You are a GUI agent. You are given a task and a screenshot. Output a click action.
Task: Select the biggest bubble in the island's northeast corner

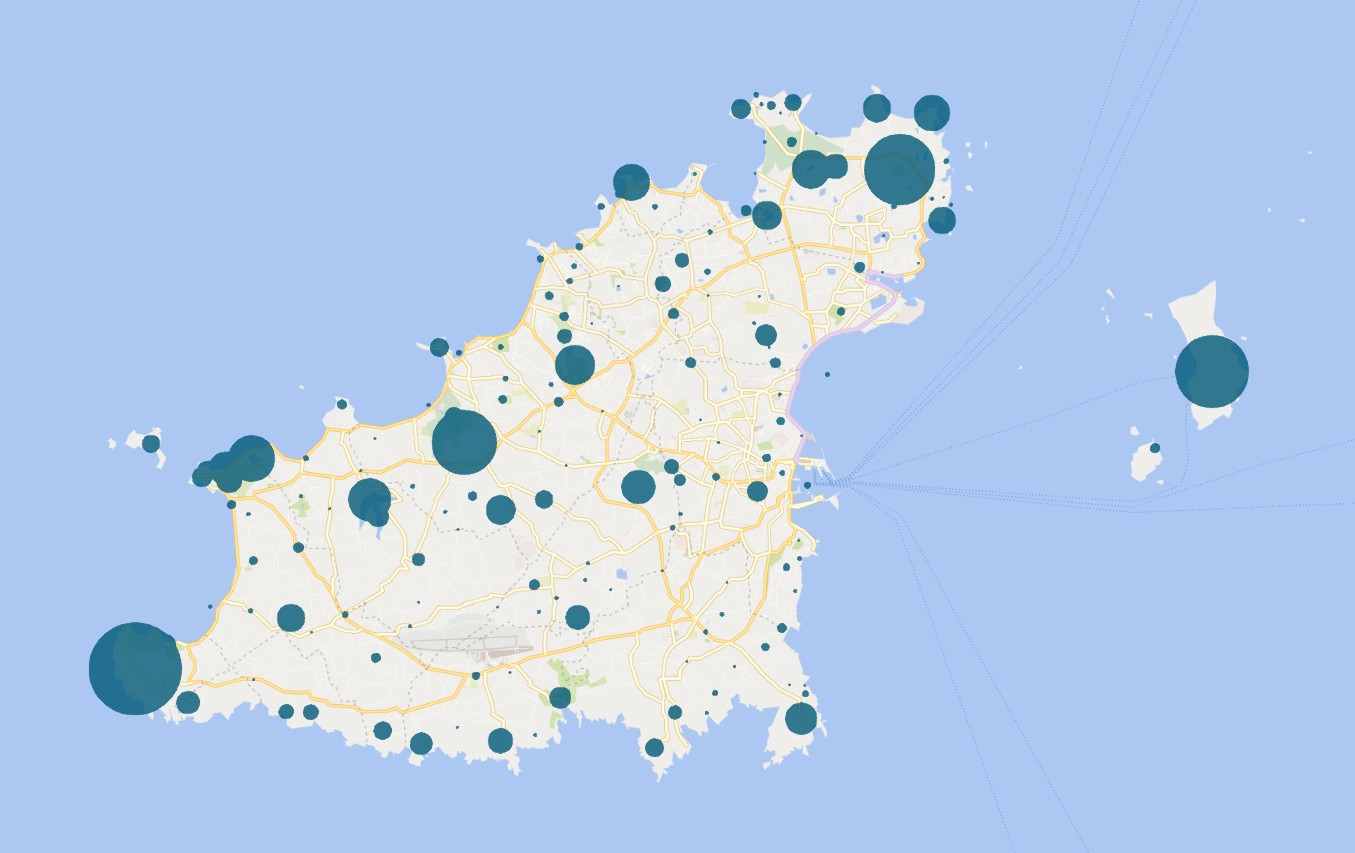click(899, 170)
